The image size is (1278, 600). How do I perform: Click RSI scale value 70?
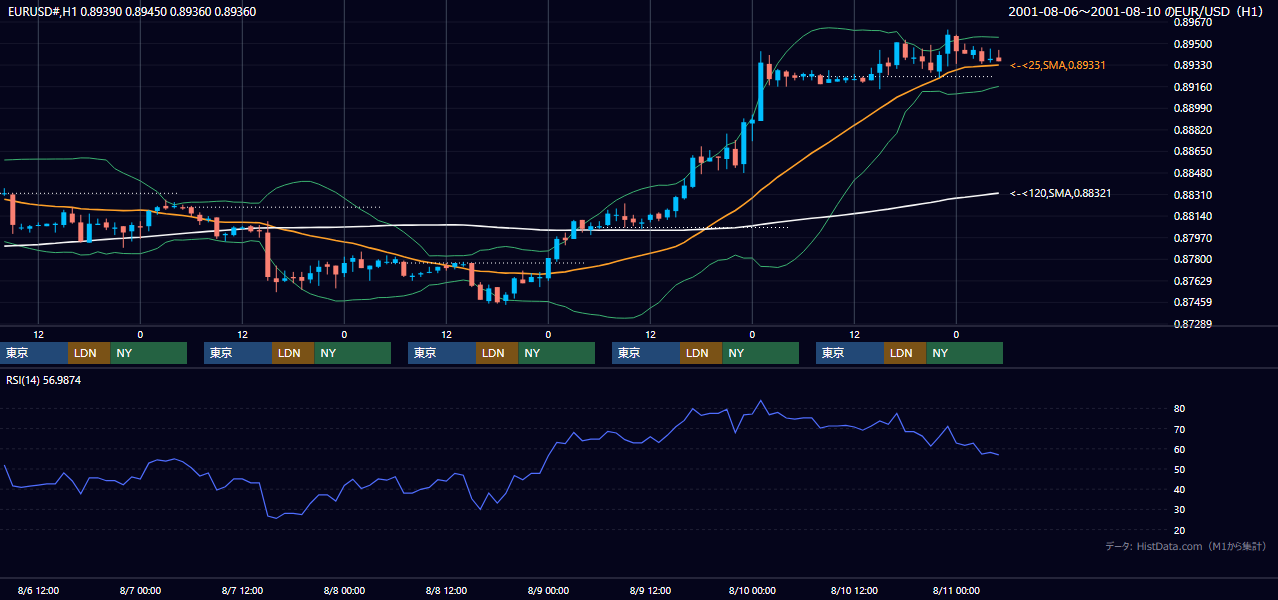(x=1180, y=429)
